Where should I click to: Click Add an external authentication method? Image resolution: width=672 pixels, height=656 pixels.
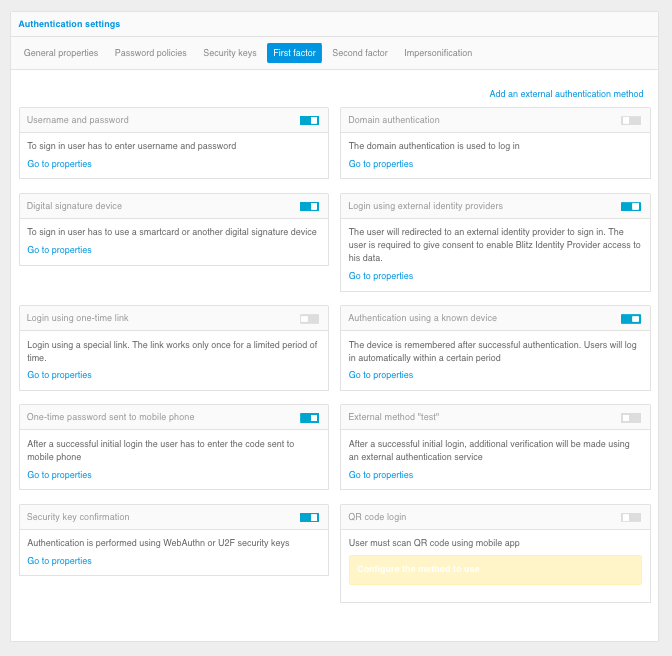[x=566, y=94]
